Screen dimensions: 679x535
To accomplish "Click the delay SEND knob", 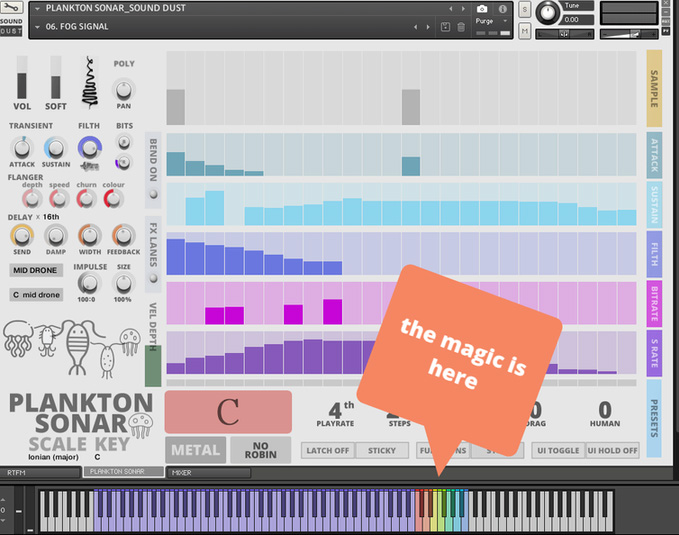I will (22, 236).
